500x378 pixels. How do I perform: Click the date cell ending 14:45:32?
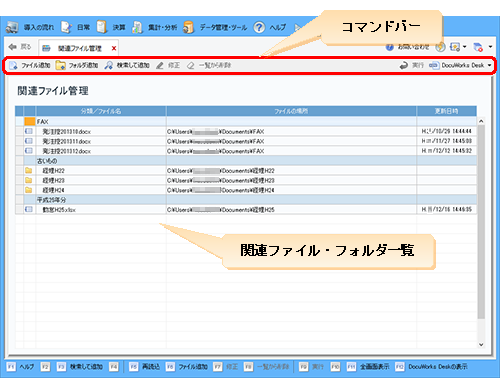tap(447, 151)
